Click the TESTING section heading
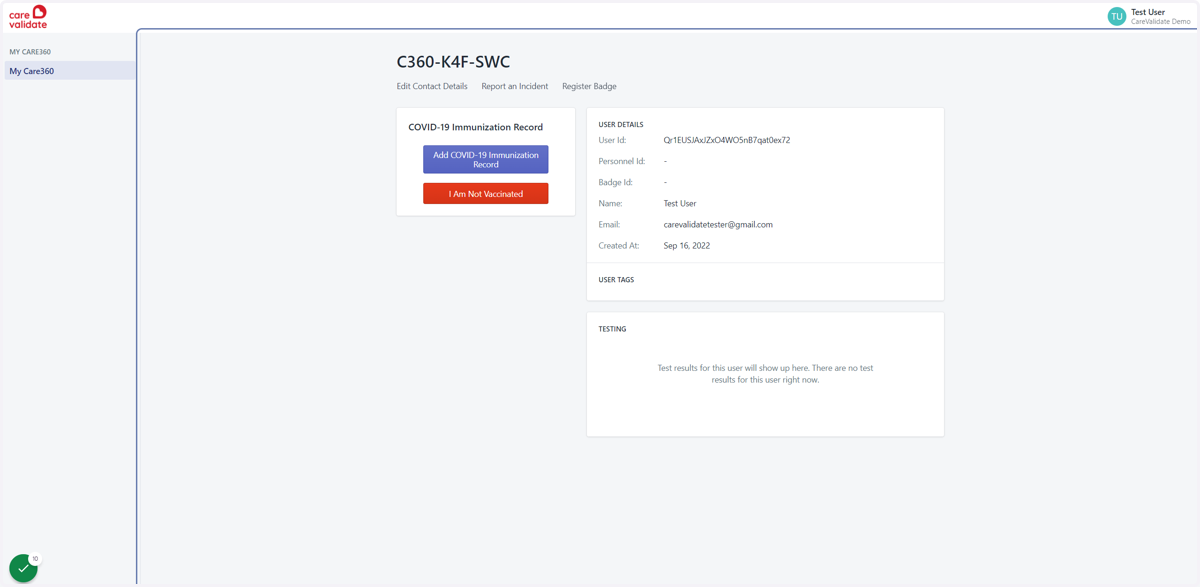 (x=612, y=329)
